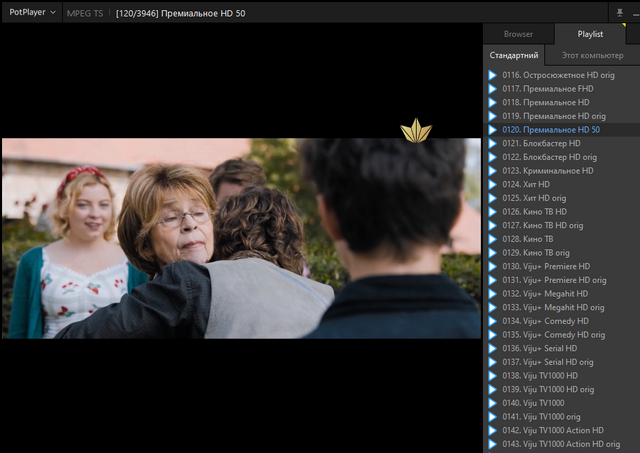Select playlist entry 0121. Блокбастер HD
Image resolution: width=640 pixels, height=453 pixels.
click(x=562, y=144)
